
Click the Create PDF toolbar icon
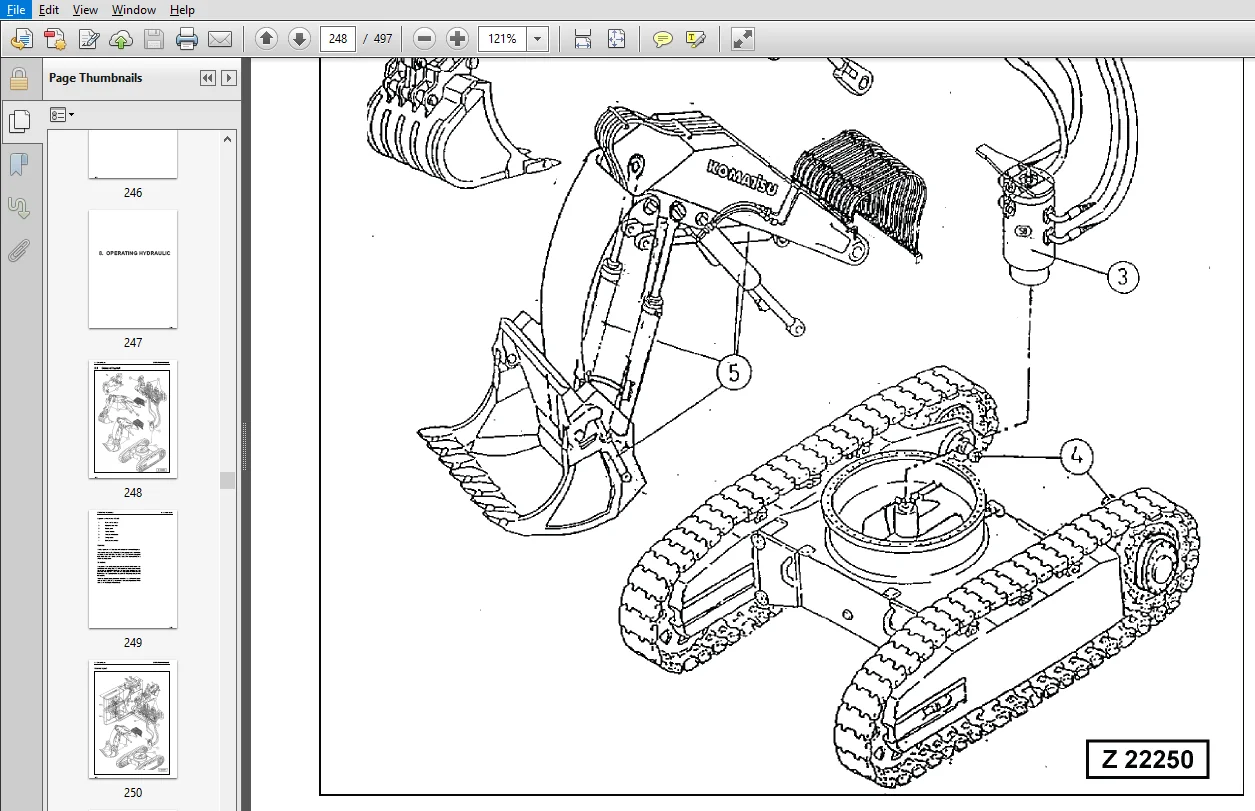click(x=55, y=39)
